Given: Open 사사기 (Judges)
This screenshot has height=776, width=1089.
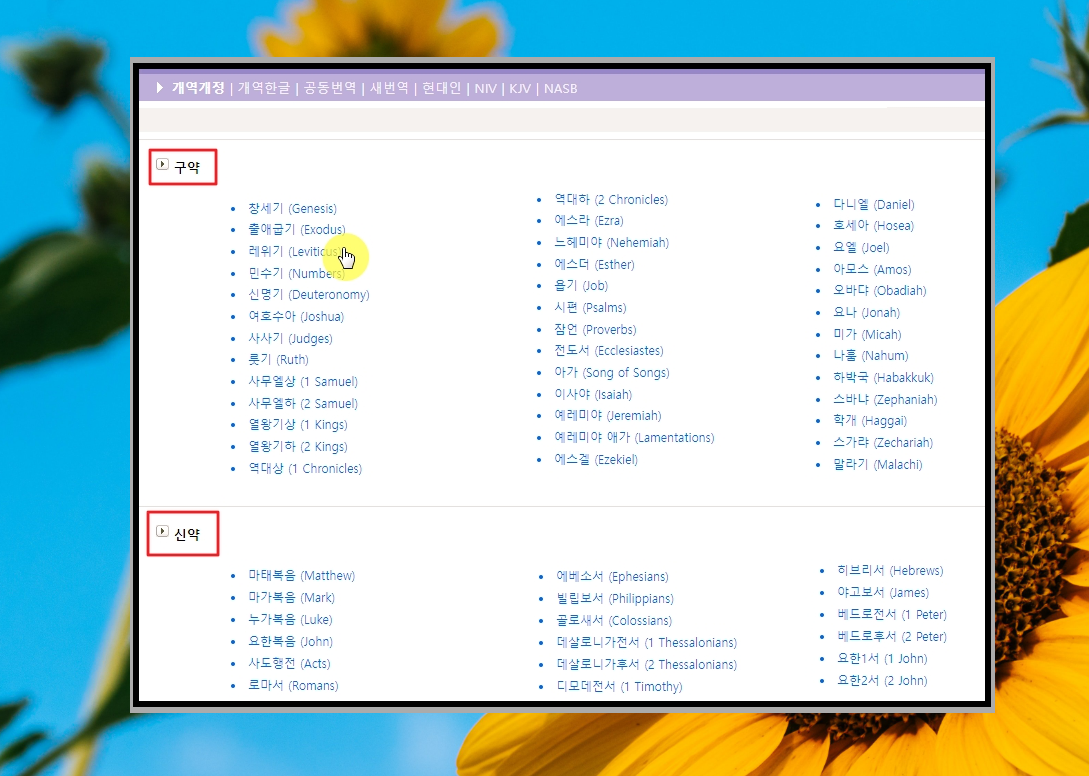Looking at the screenshot, I should pos(290,338).
